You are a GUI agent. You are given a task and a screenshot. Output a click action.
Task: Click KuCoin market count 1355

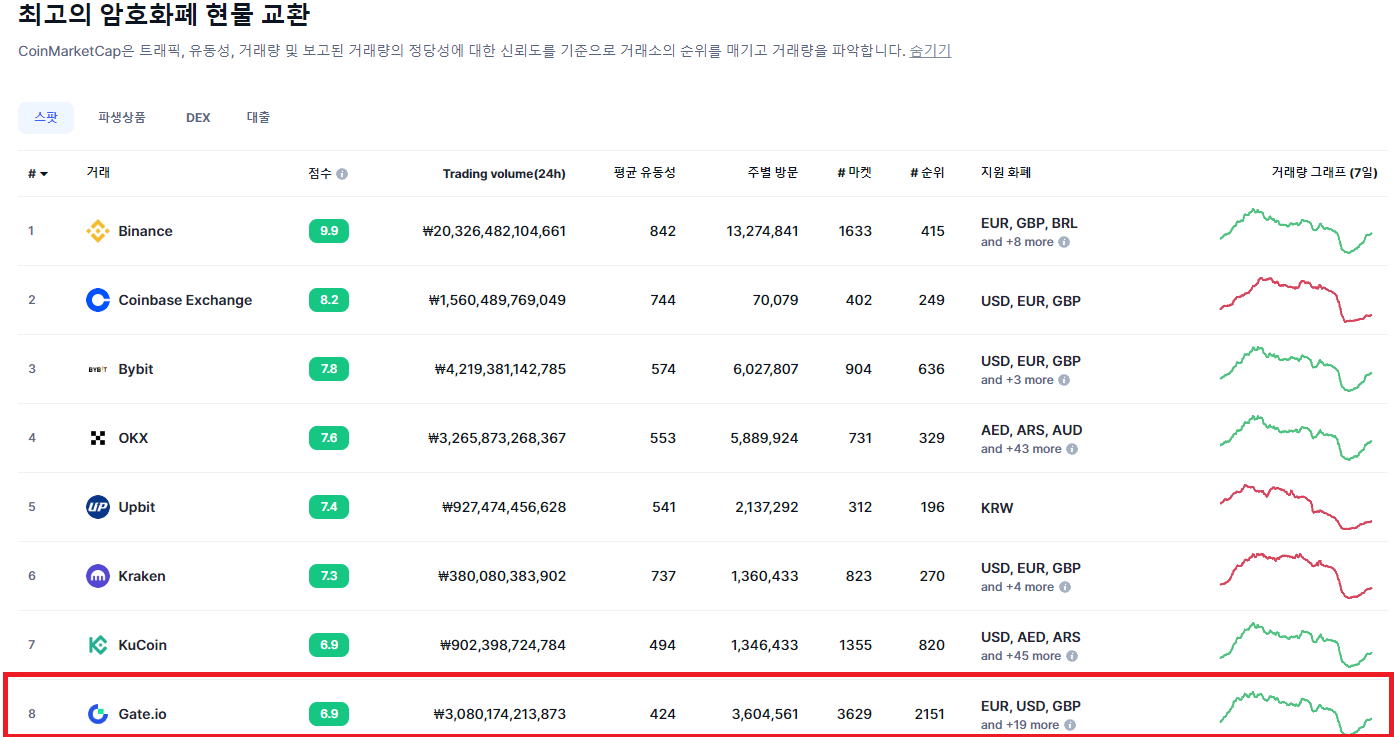point(855,645)
